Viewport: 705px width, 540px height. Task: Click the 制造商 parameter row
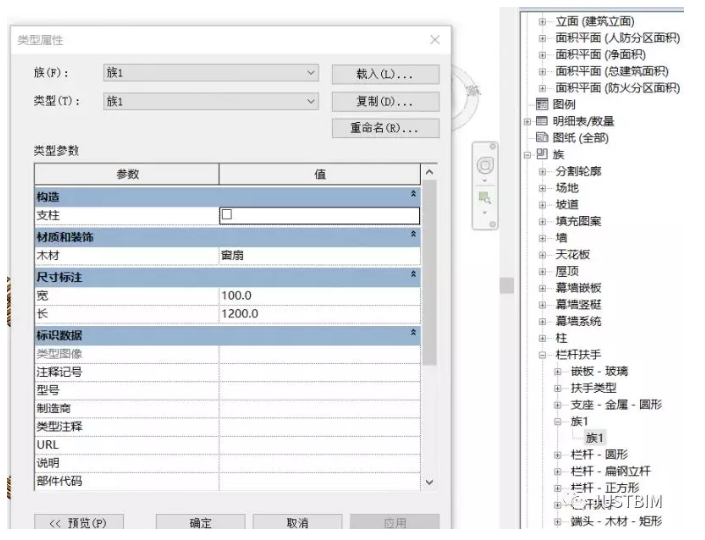click(x=228, y=409)
